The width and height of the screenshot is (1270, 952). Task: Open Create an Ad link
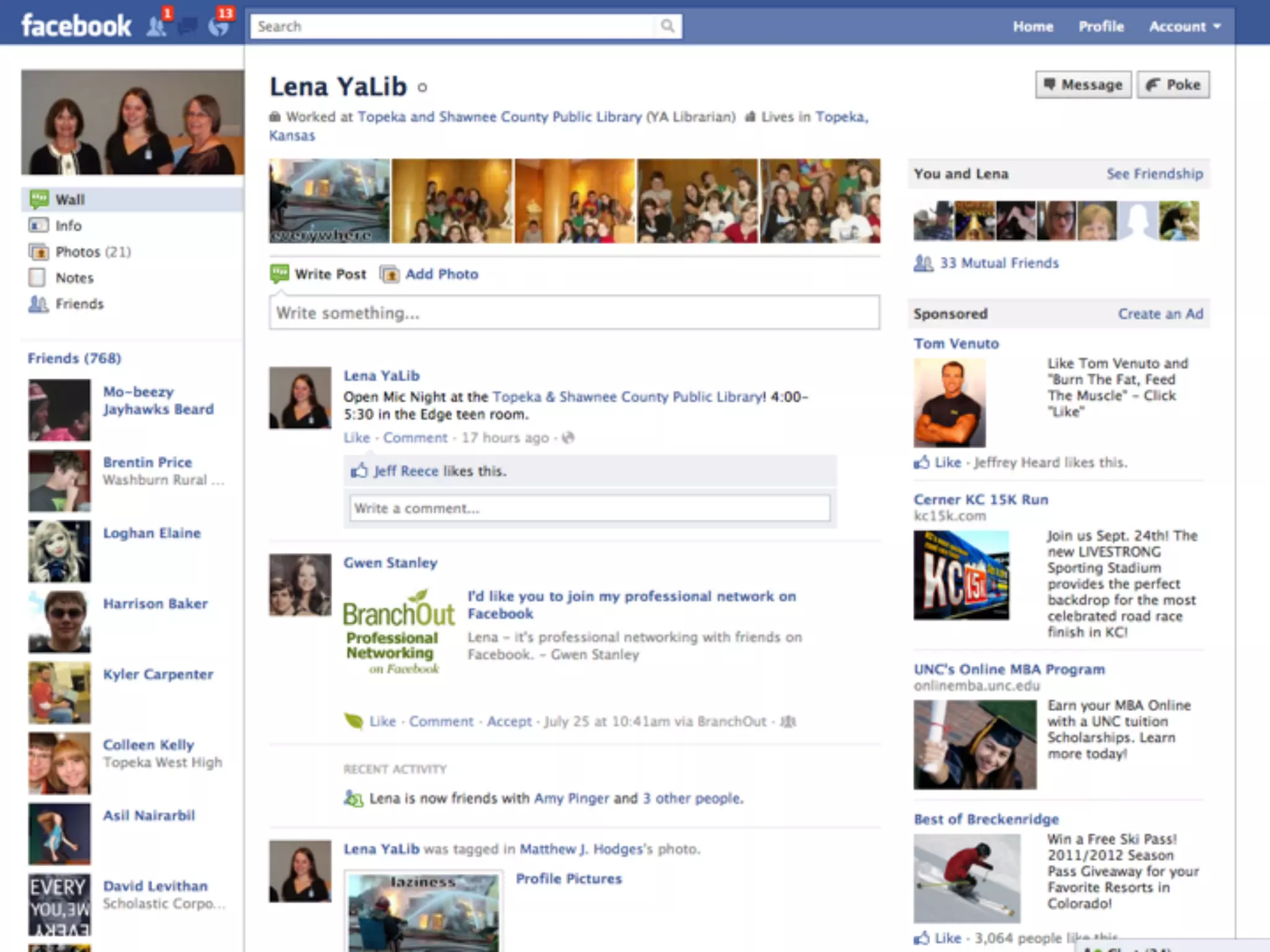coord(1160,314)
